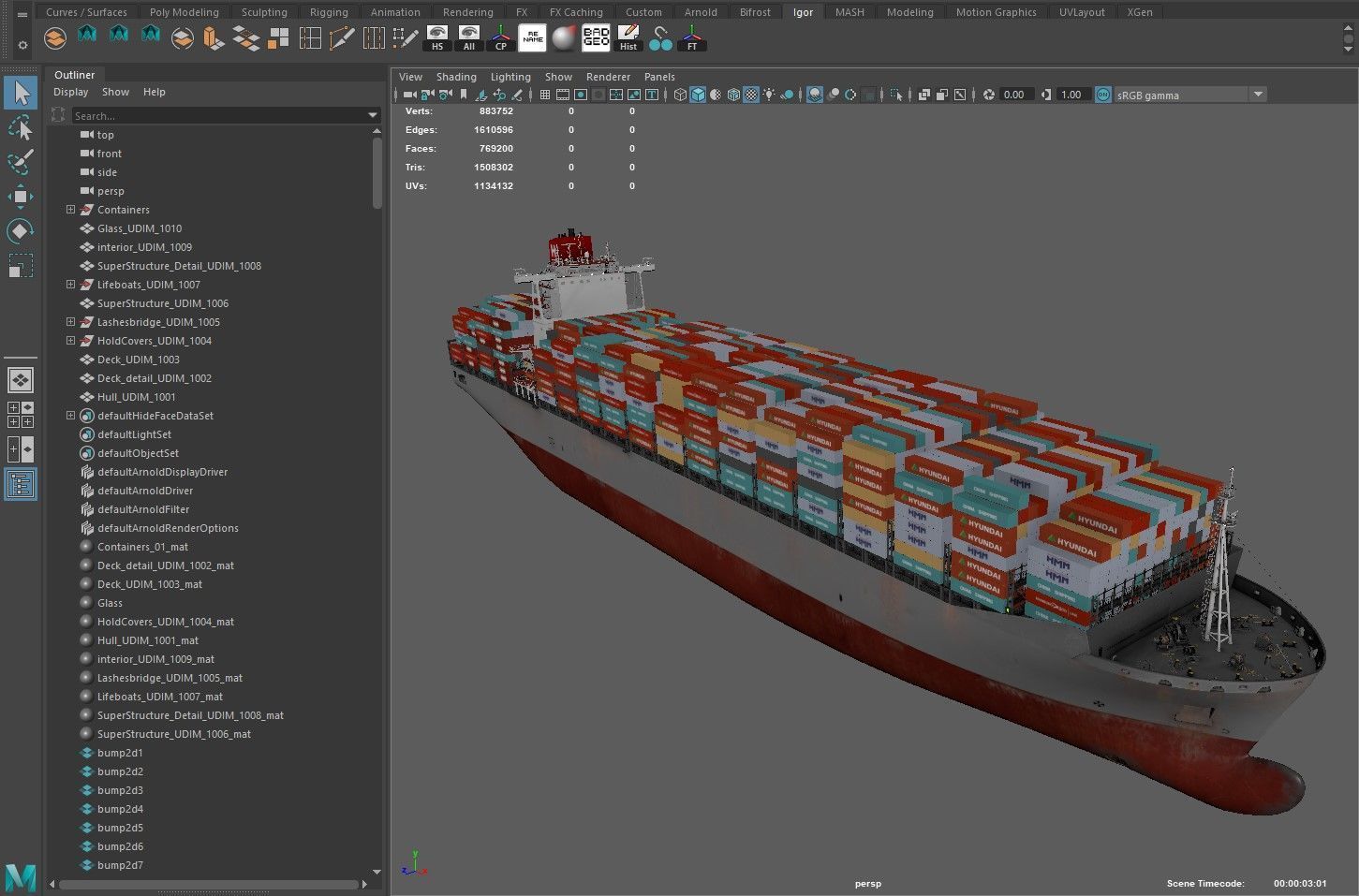
Task: Open the Outliner search filter dropdown arrow
Action: [373, 116]
